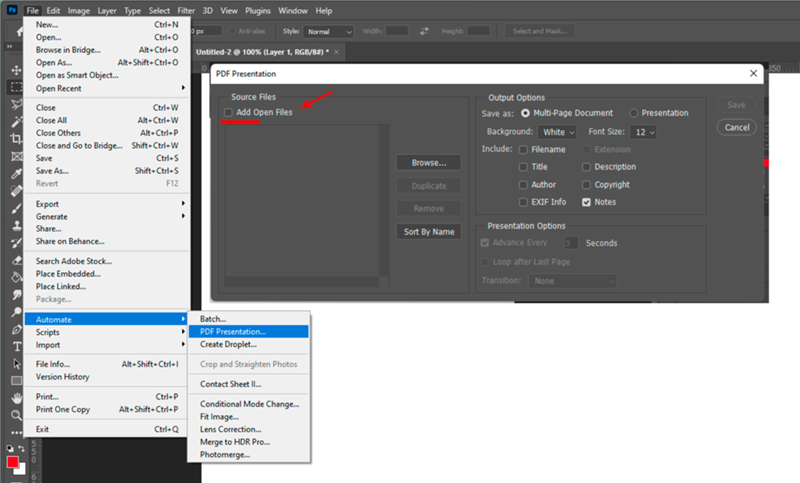Image resolution: width=800 pixels, height=483 pixels.
Task: Expand the collapsed toolbar double-arrow
Action: 9,46
